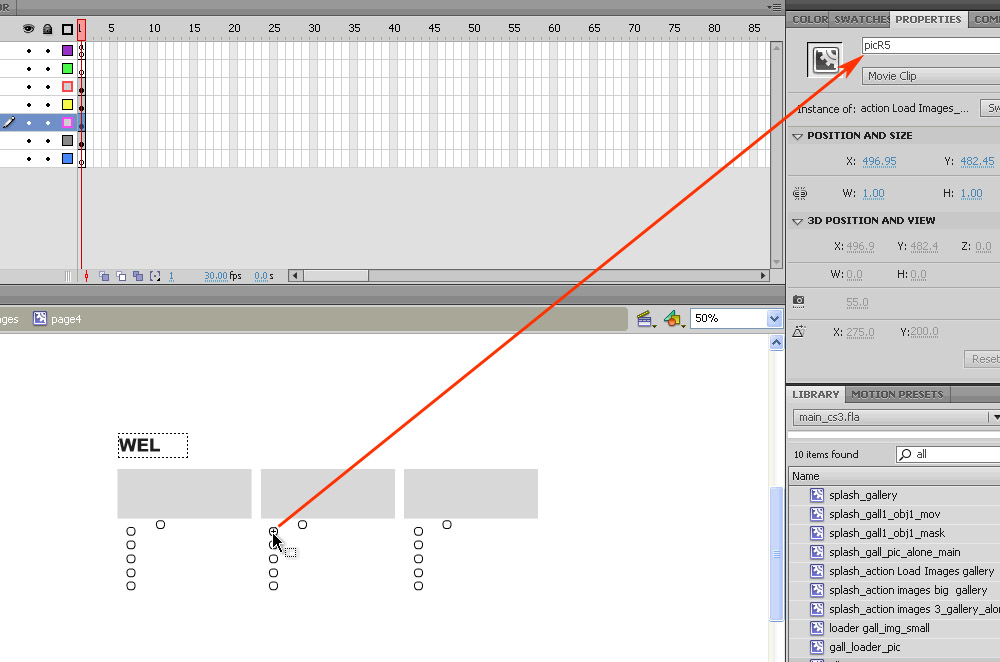
Task: Click the yellow layer outline color swatch
Action: click(x=67, y=104)
